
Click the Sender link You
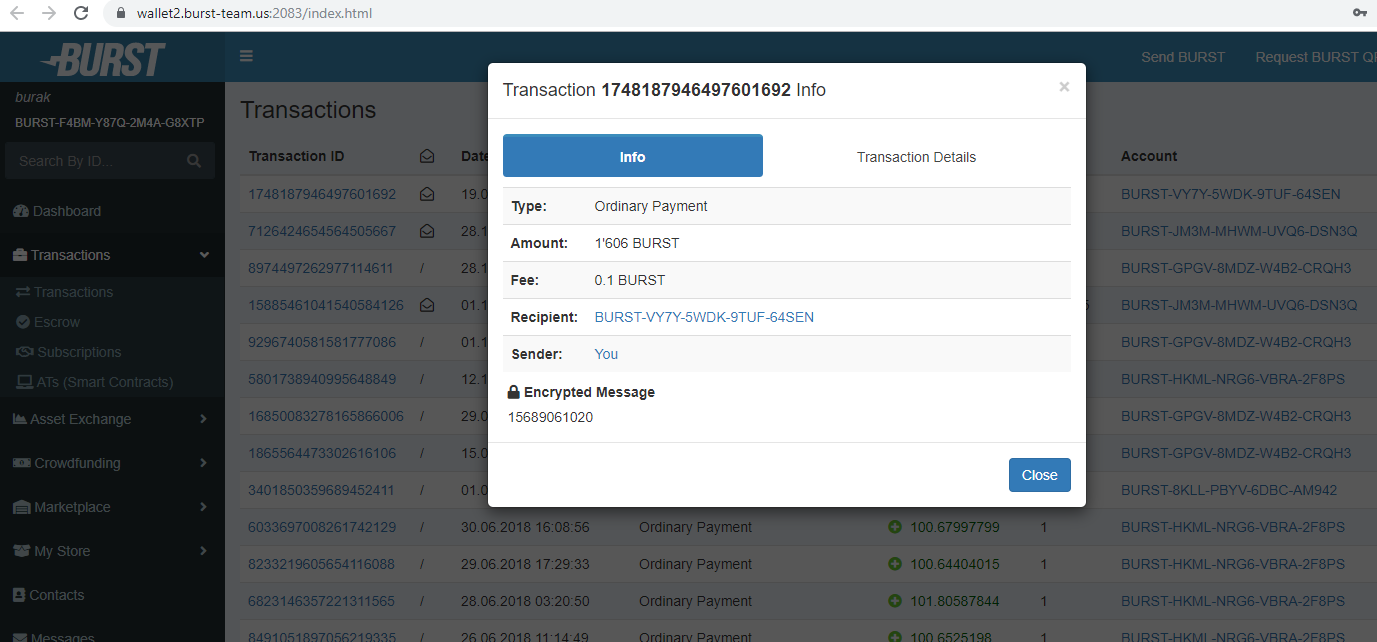tap(606, 354)
